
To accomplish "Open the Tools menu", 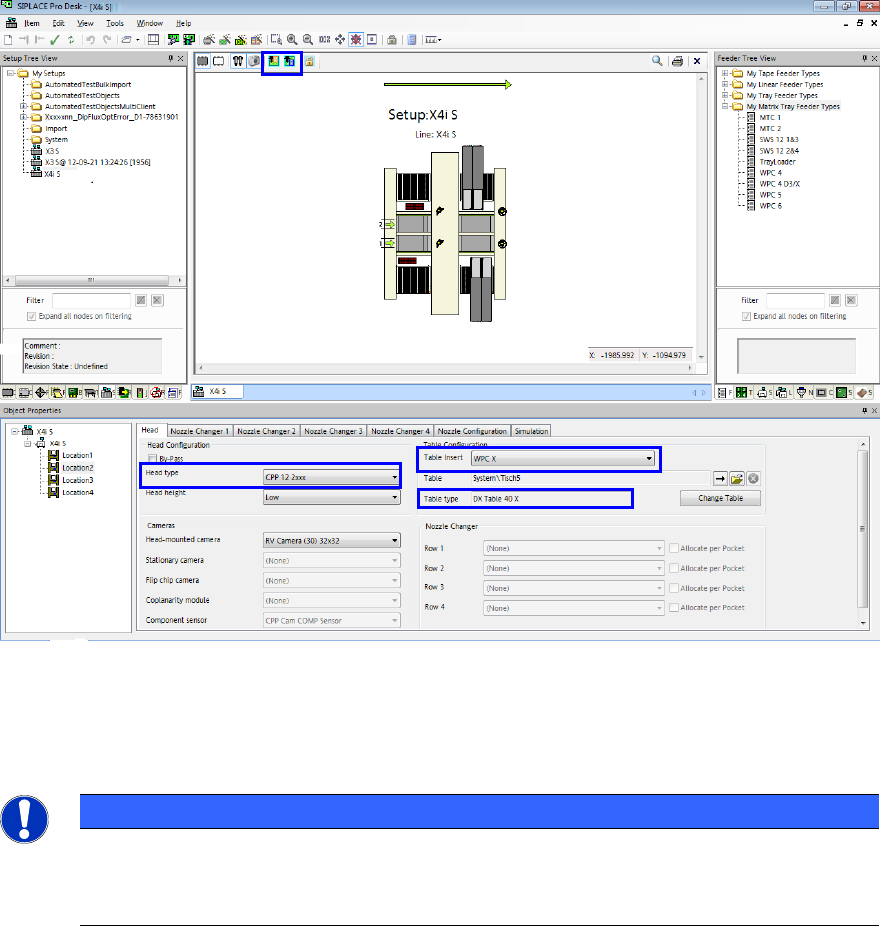I will click(115, 23).
